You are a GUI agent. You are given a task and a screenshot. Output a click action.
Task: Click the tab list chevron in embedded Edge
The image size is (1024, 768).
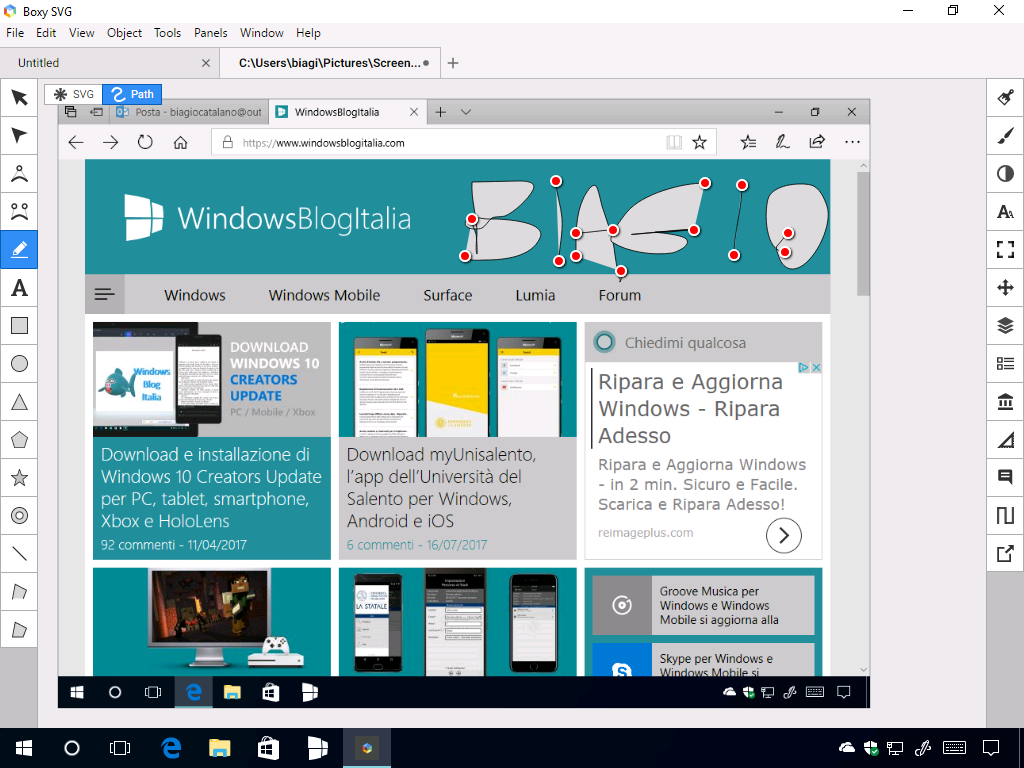click(466, 112)
